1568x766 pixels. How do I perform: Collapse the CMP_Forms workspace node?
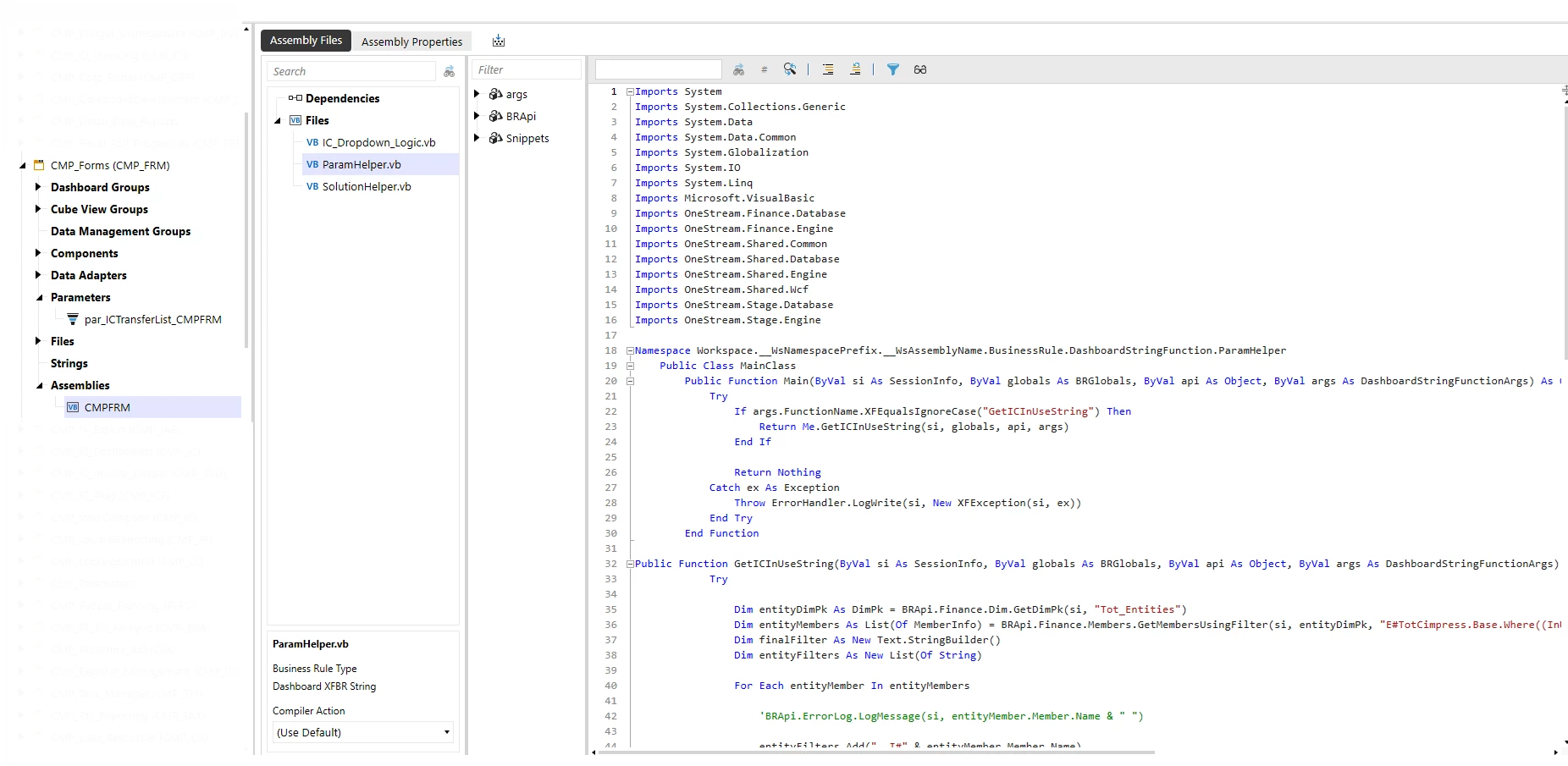22,166
